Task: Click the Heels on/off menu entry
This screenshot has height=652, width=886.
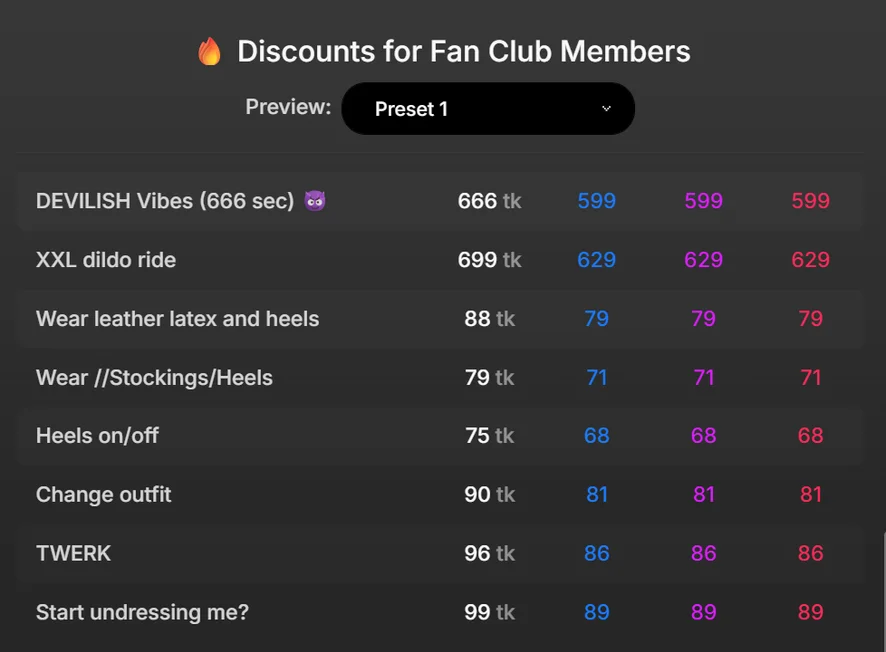Action: tap(97, 436)
